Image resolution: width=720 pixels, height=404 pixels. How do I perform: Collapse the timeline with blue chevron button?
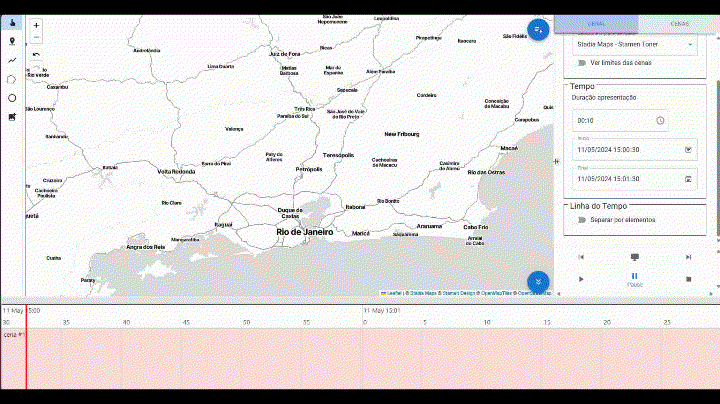538,282
